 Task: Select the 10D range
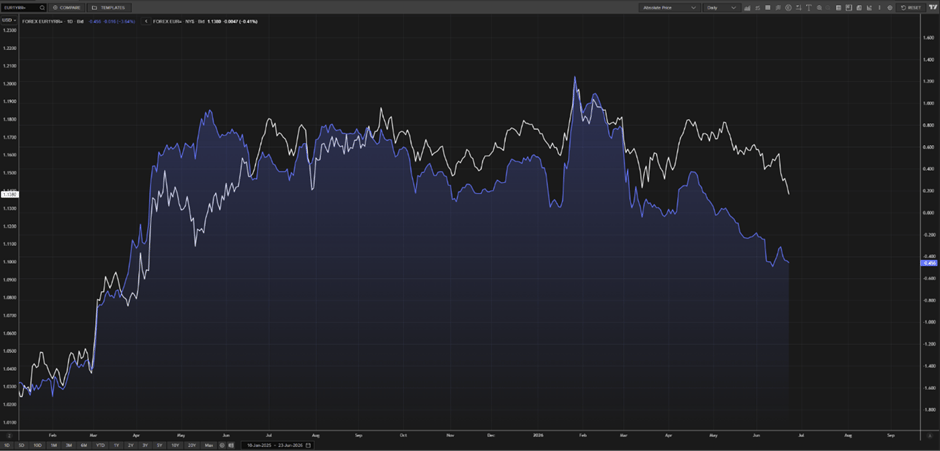click(x=37, y=446)
